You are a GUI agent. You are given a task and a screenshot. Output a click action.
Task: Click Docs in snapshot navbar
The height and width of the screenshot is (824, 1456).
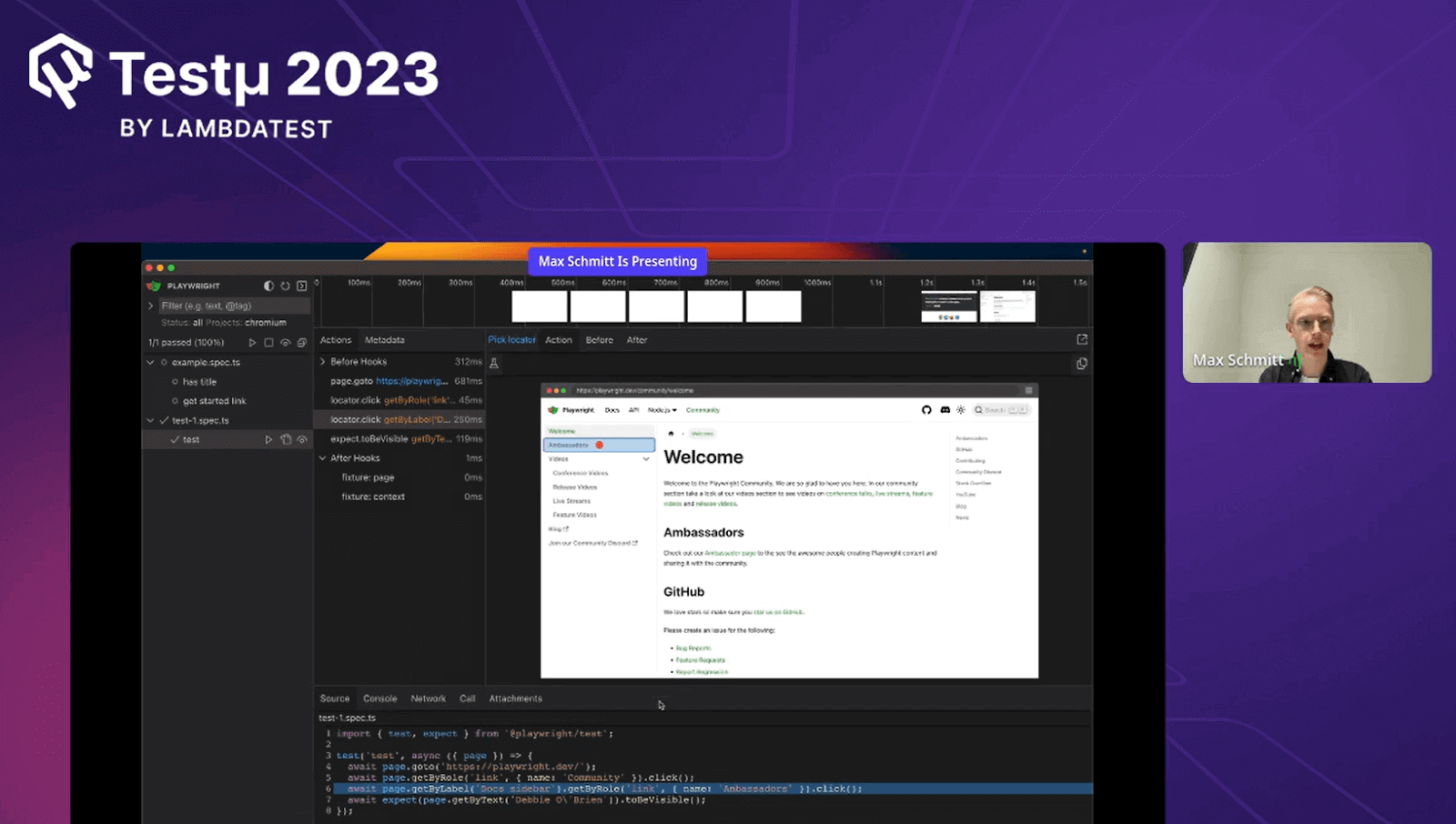tap(612, 410)
